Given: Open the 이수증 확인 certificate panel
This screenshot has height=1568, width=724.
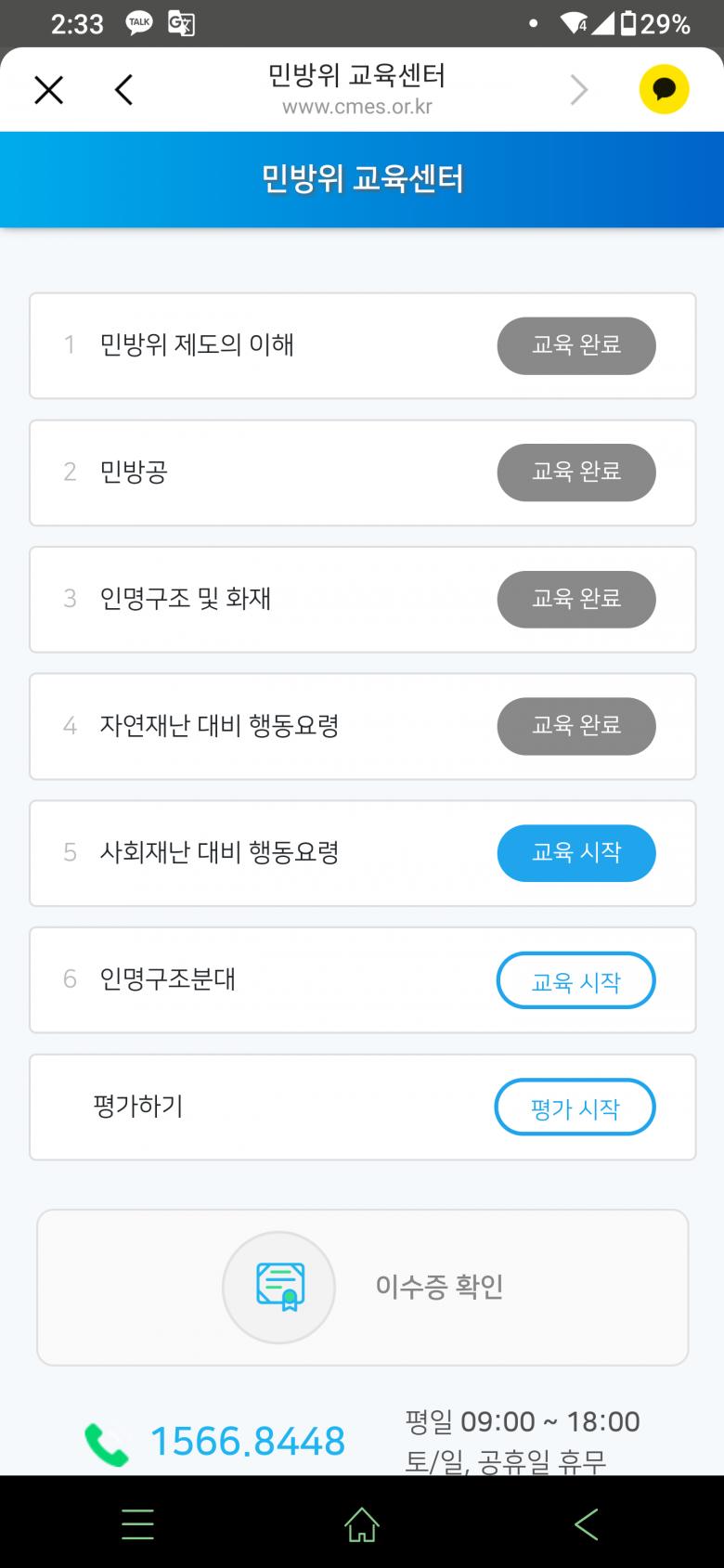Looking at the screenshot, I should tap(439, 1287).
